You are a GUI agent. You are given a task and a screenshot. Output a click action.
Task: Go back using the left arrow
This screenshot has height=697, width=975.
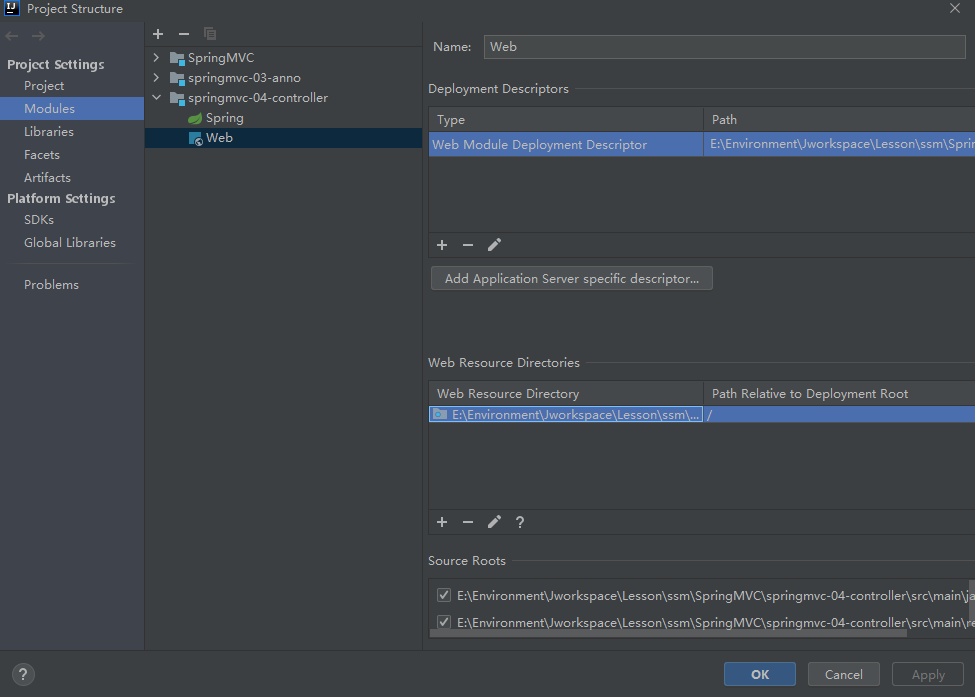pos(12,36)
